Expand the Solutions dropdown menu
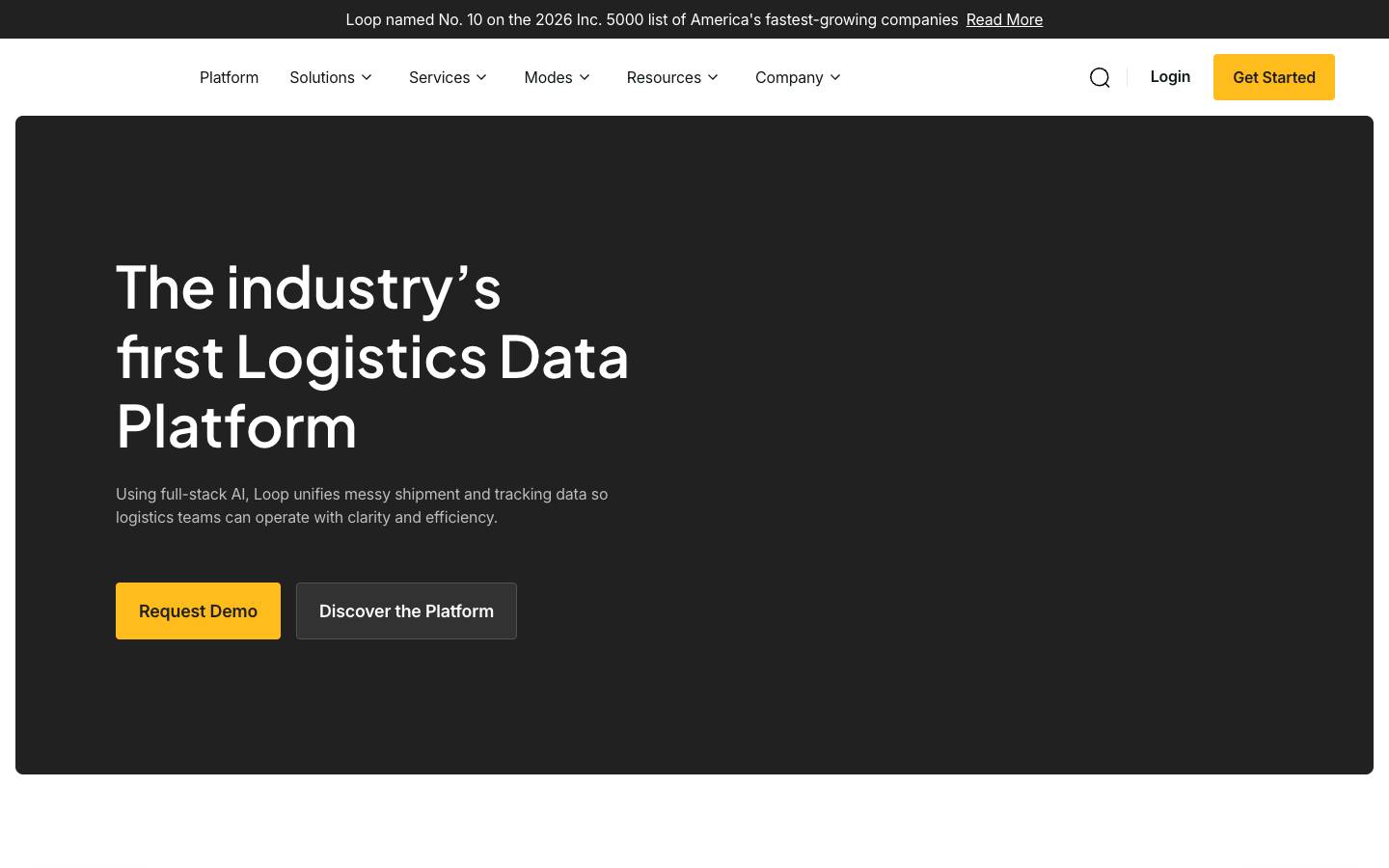The height and width of the screenshot is (868, 1389). 331,77
